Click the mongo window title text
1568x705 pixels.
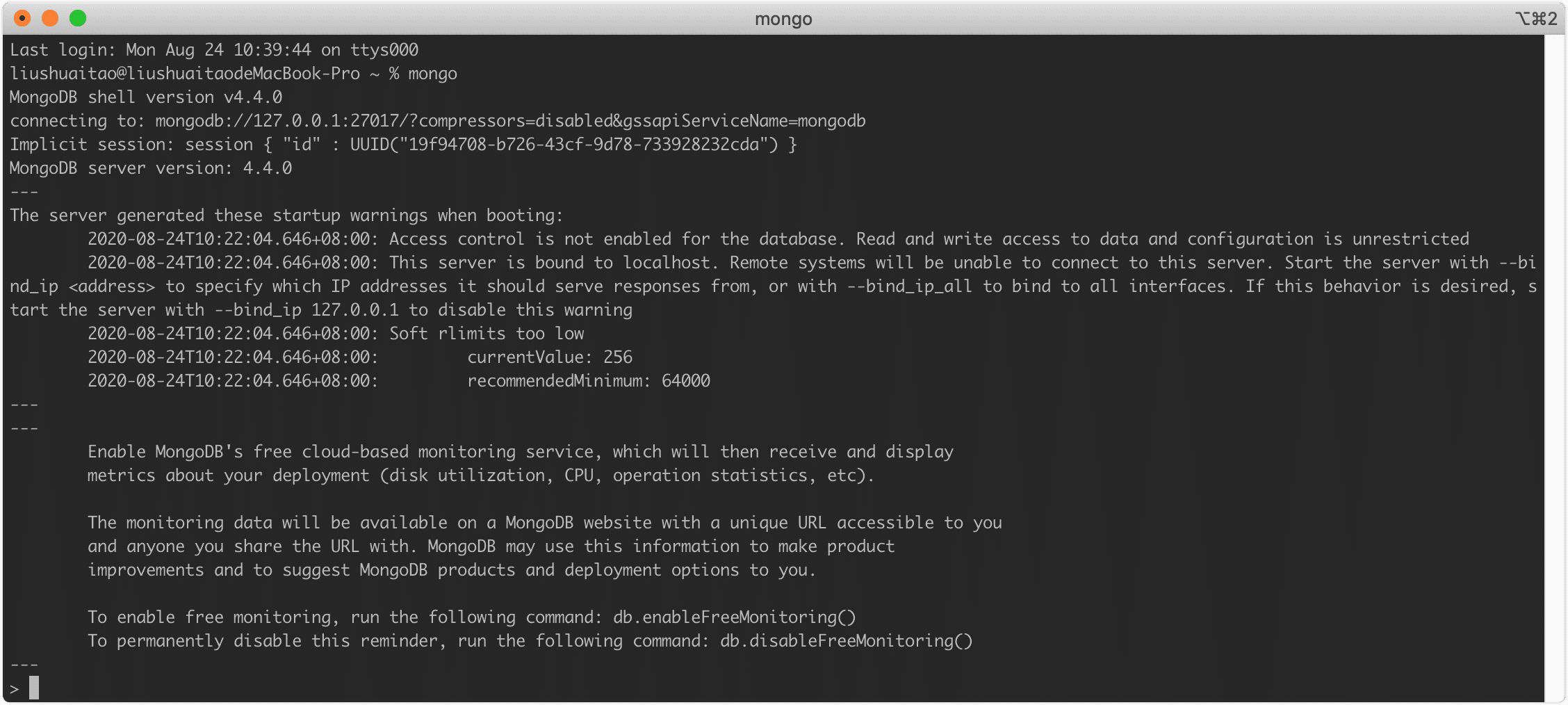click(x=783, y=19)
